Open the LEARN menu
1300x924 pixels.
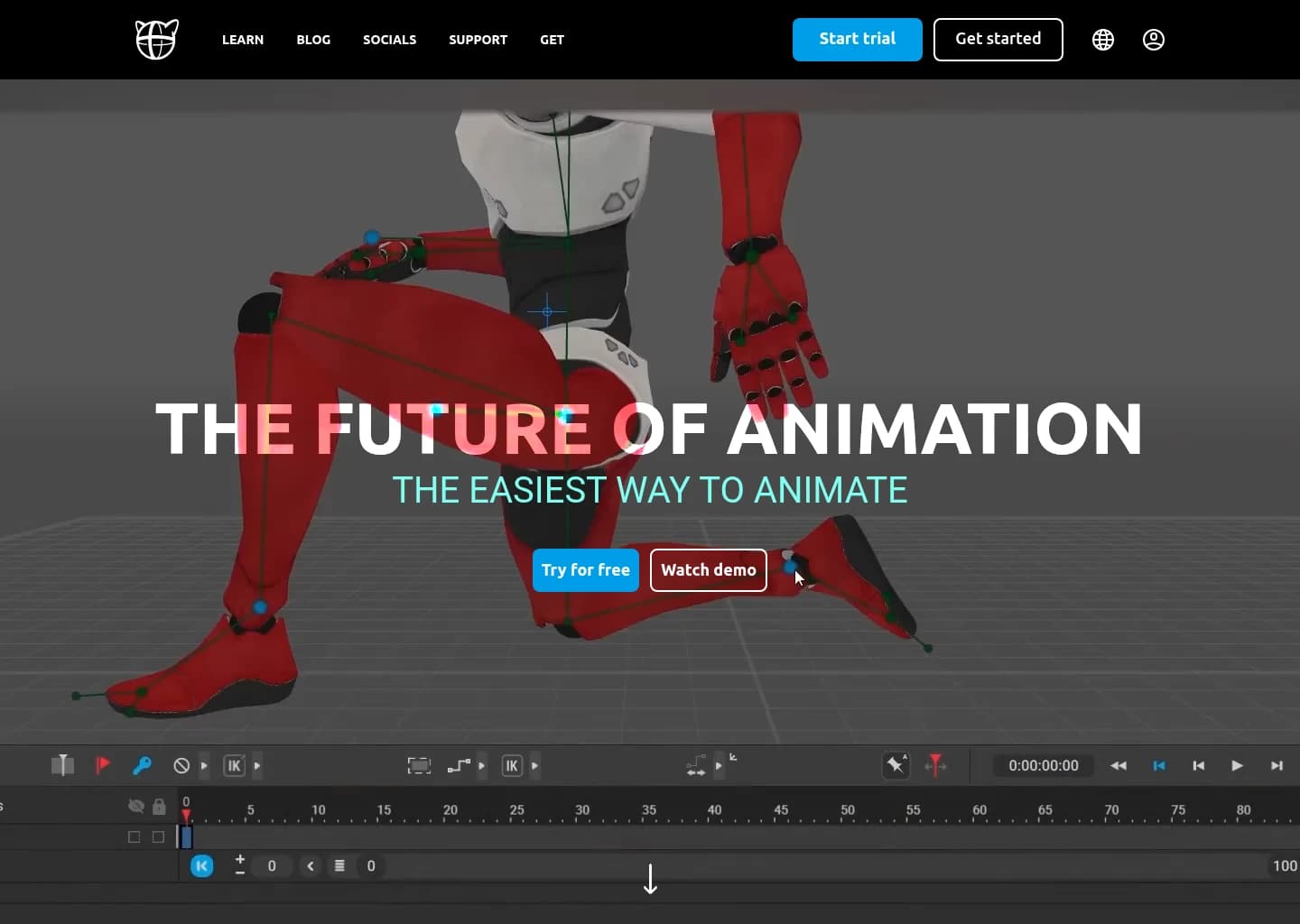click(x=243, y=40)
